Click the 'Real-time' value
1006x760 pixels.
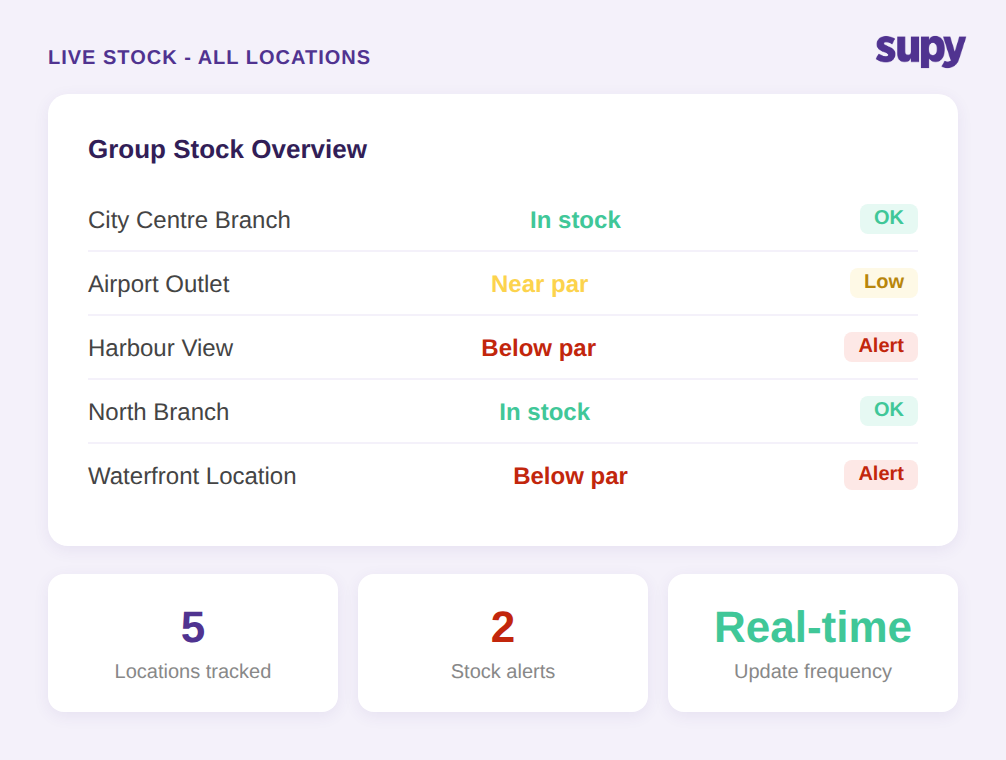(x=813, y=627)
